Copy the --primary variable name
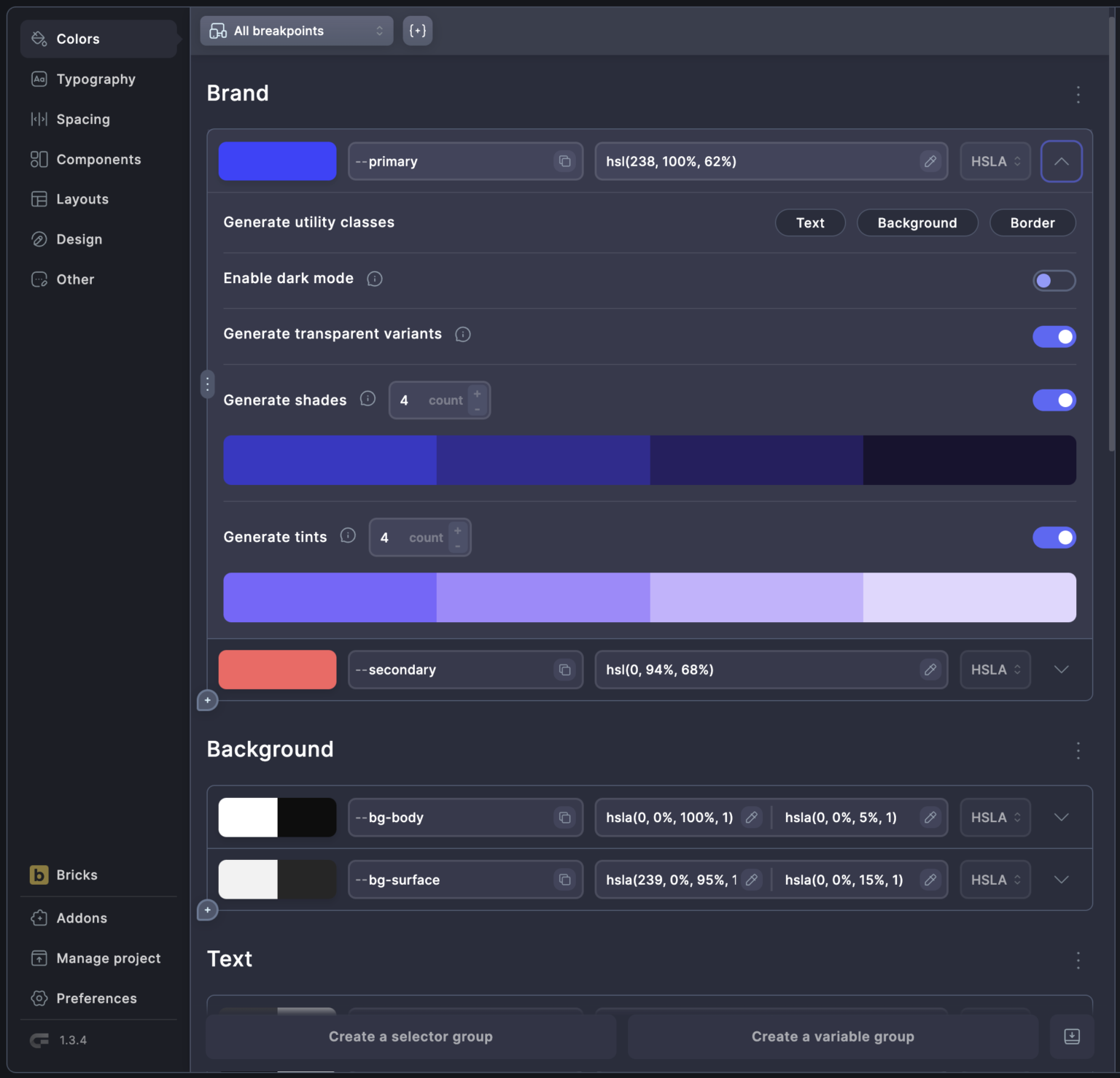The height and width of the screenshot is (1078, 1120). click(564, 161)
